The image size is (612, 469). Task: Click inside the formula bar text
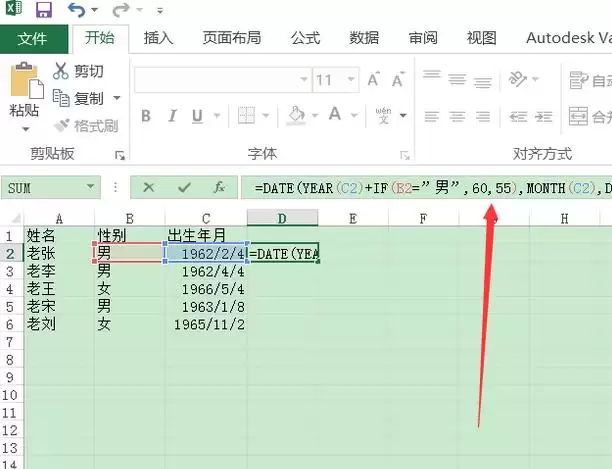[426, 188]
